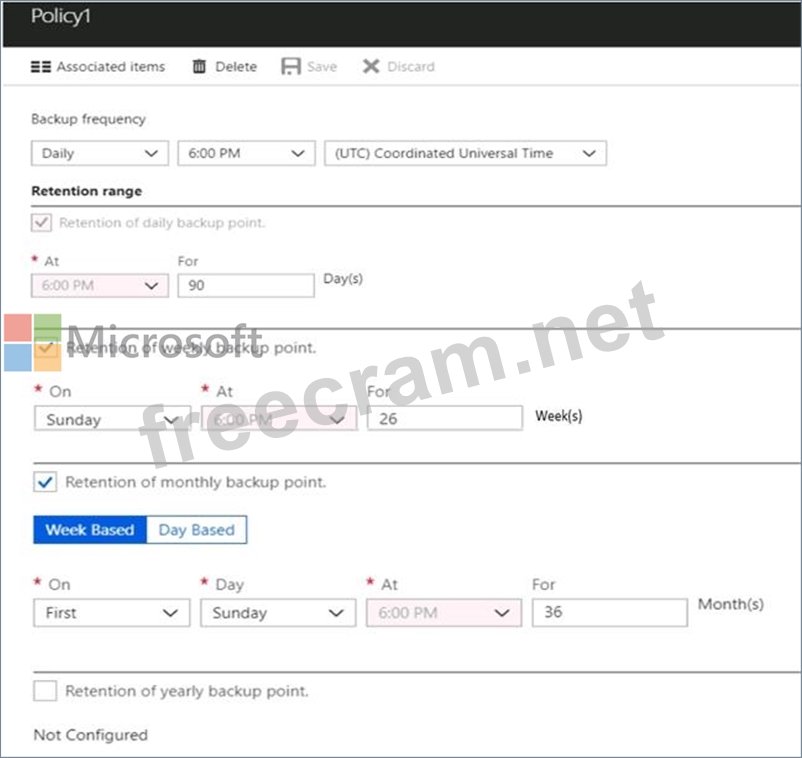Screen dimensions: 802x758
Task: Click the weekly retention field showing 26
Action: coord(444,419)
